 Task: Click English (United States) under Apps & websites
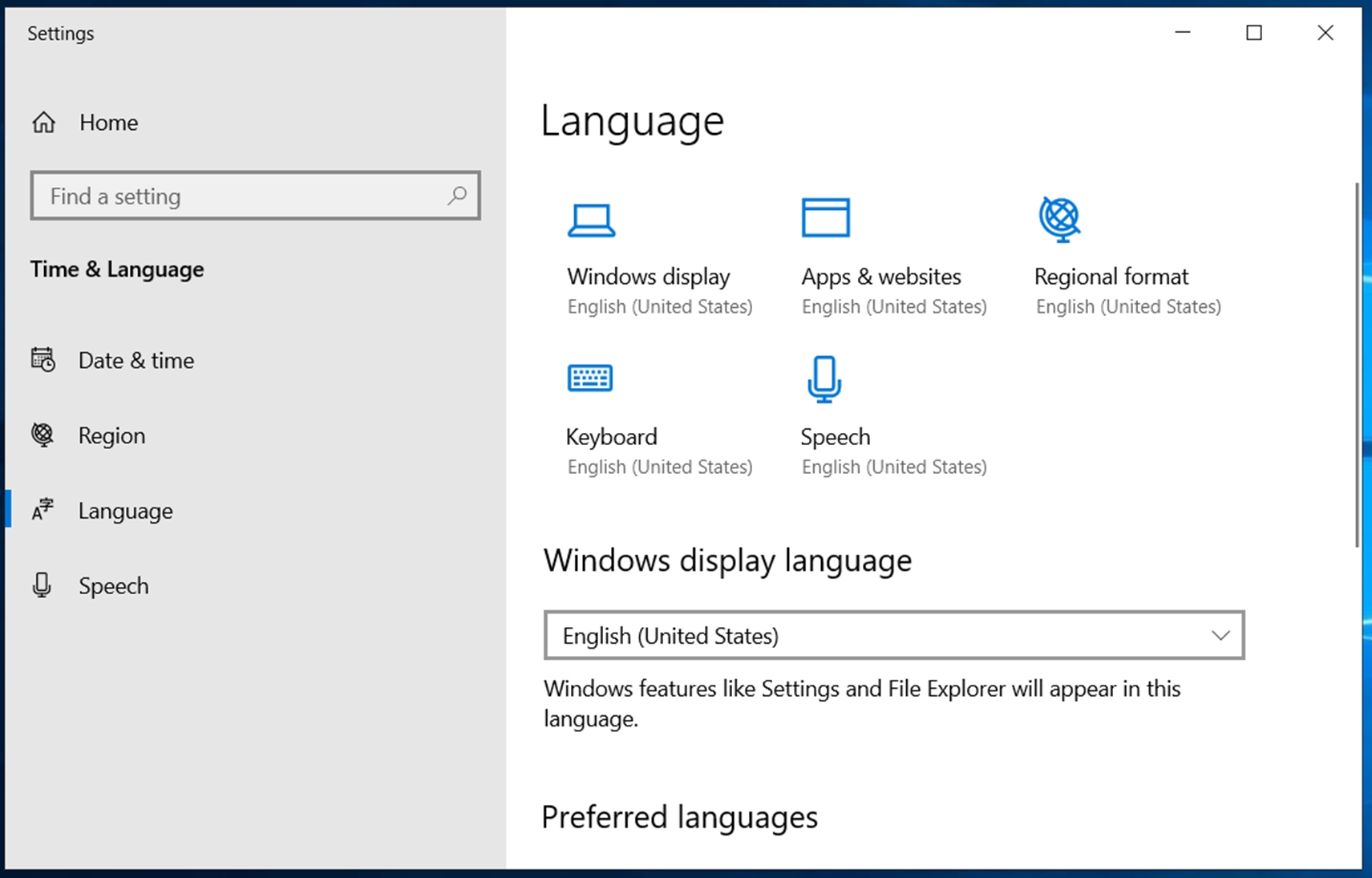(894, 307)
